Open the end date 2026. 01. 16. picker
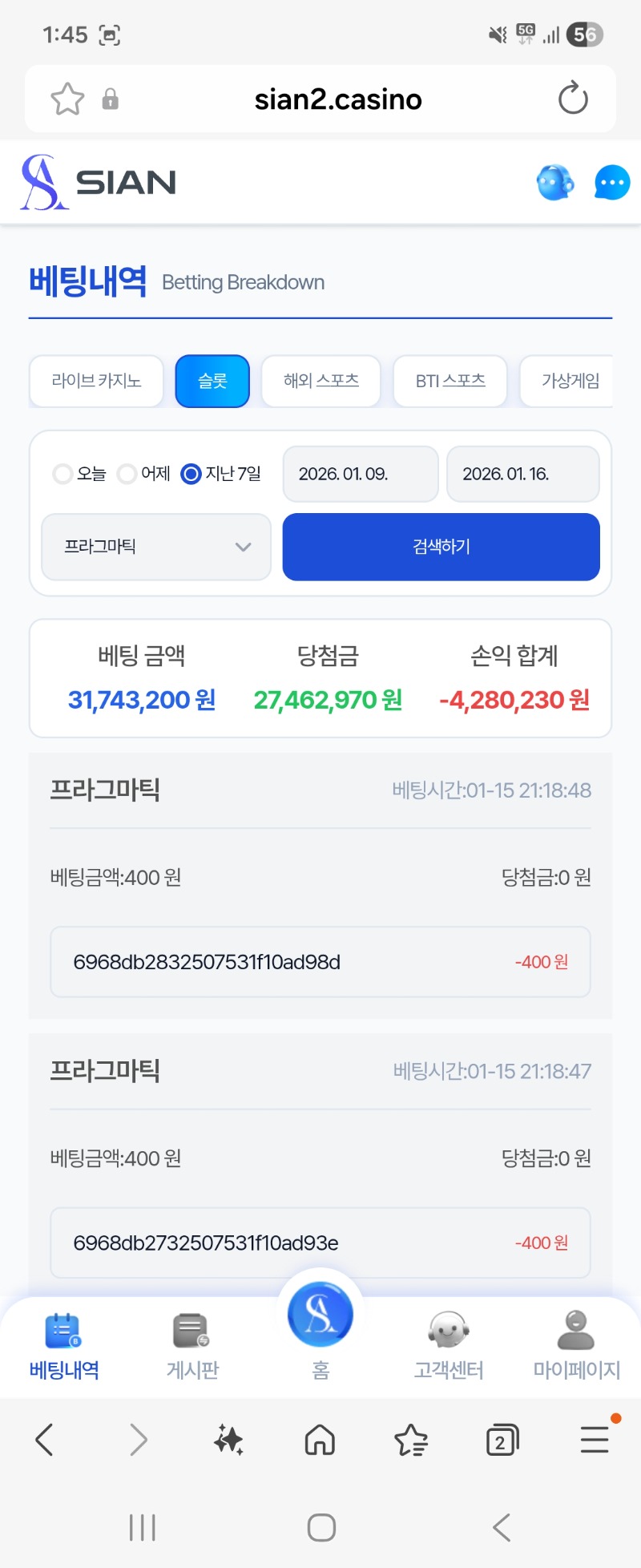 (x=522, y=475)
